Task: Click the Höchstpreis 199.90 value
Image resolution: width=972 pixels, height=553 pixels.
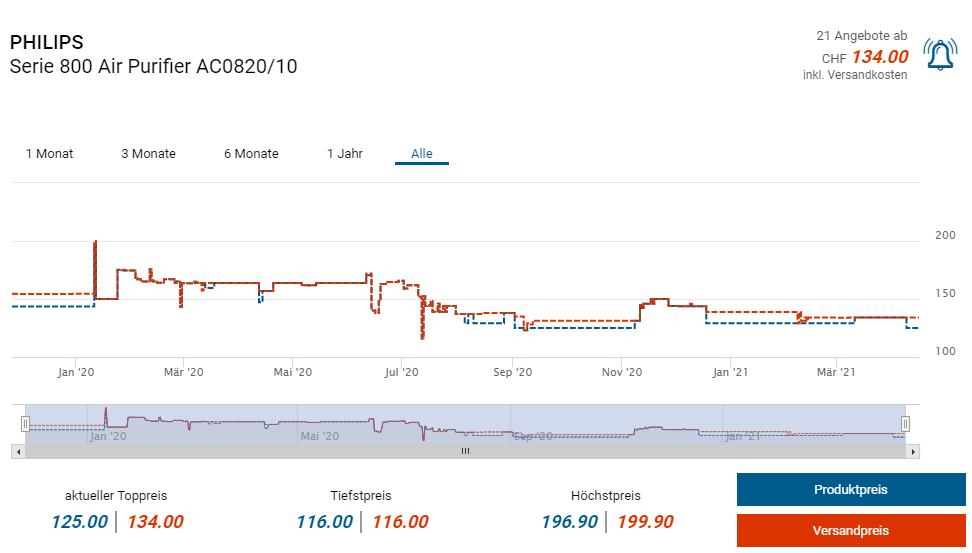Action: (645, 522)
